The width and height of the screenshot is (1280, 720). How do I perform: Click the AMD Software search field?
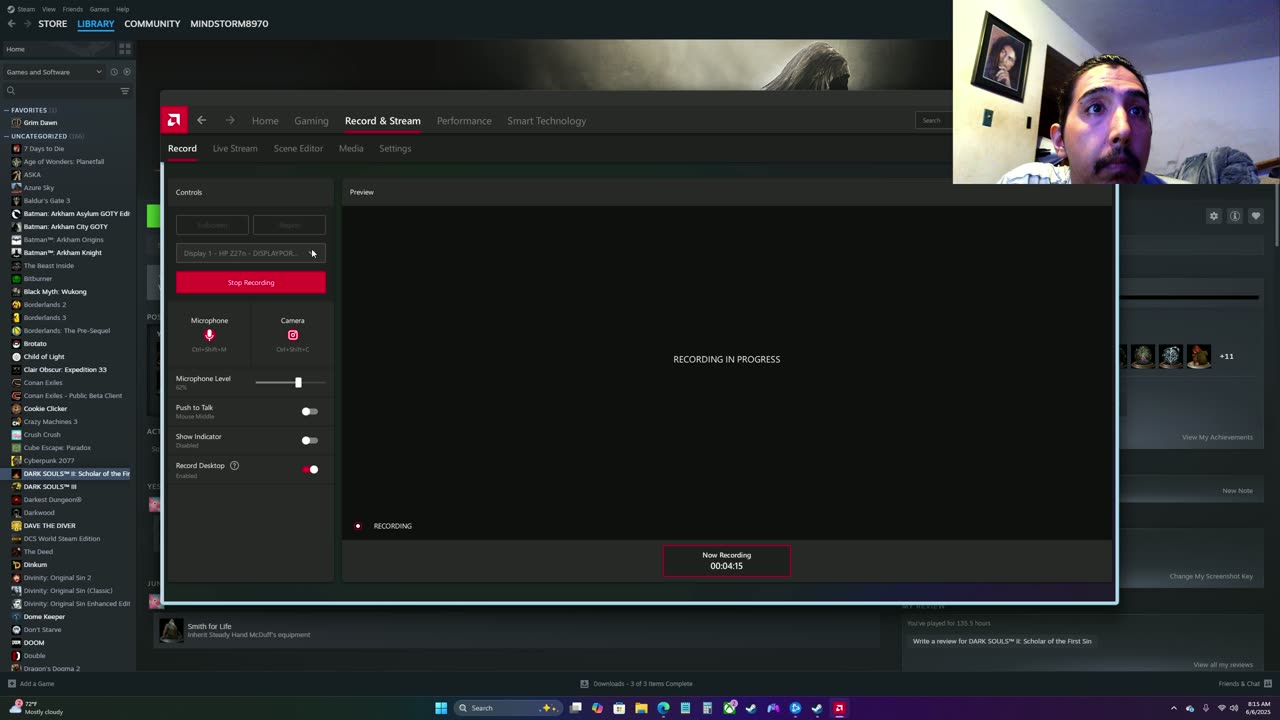point(935,120)
